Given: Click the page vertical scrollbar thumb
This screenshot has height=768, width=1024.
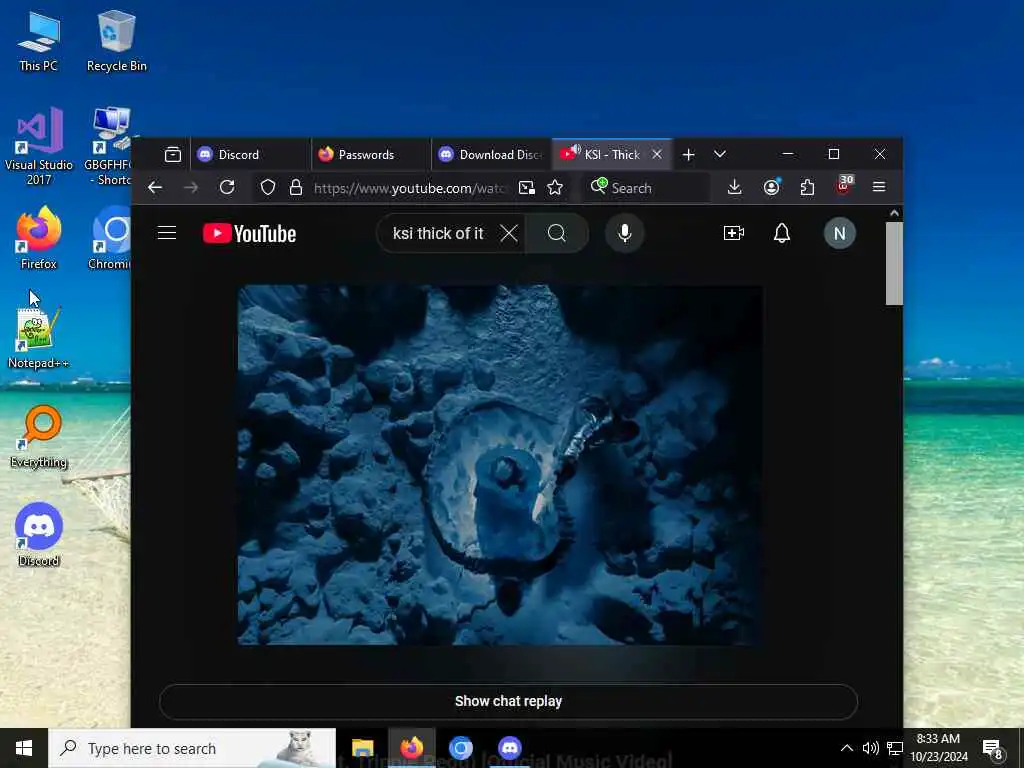Looking at the screenshot, I should point(894,263).
